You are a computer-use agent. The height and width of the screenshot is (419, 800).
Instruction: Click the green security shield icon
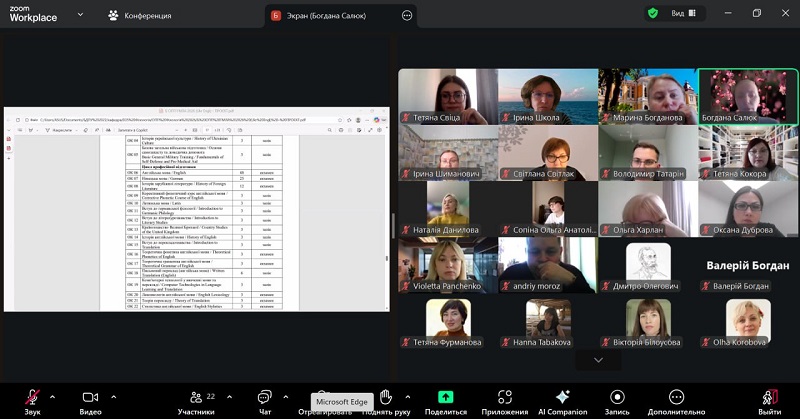click(653, 14)
